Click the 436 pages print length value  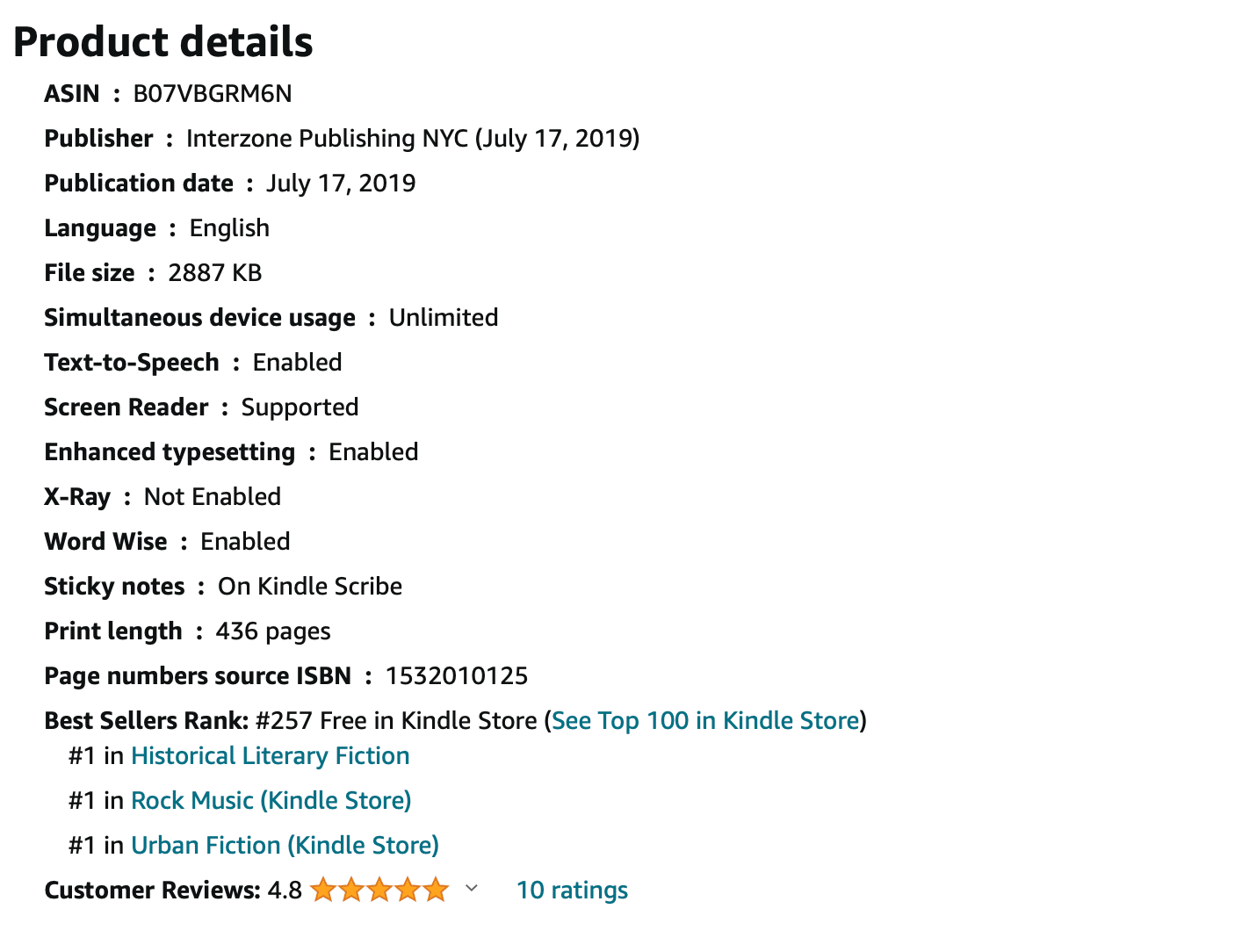(273, 631)
